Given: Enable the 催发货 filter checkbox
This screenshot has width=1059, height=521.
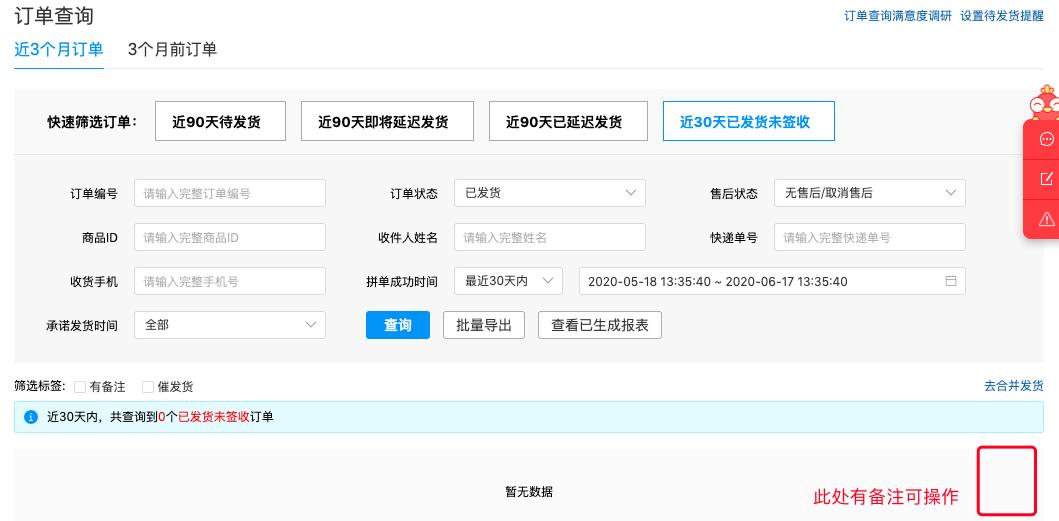Looking at the screenshot, I should click(x=148, y=387).
